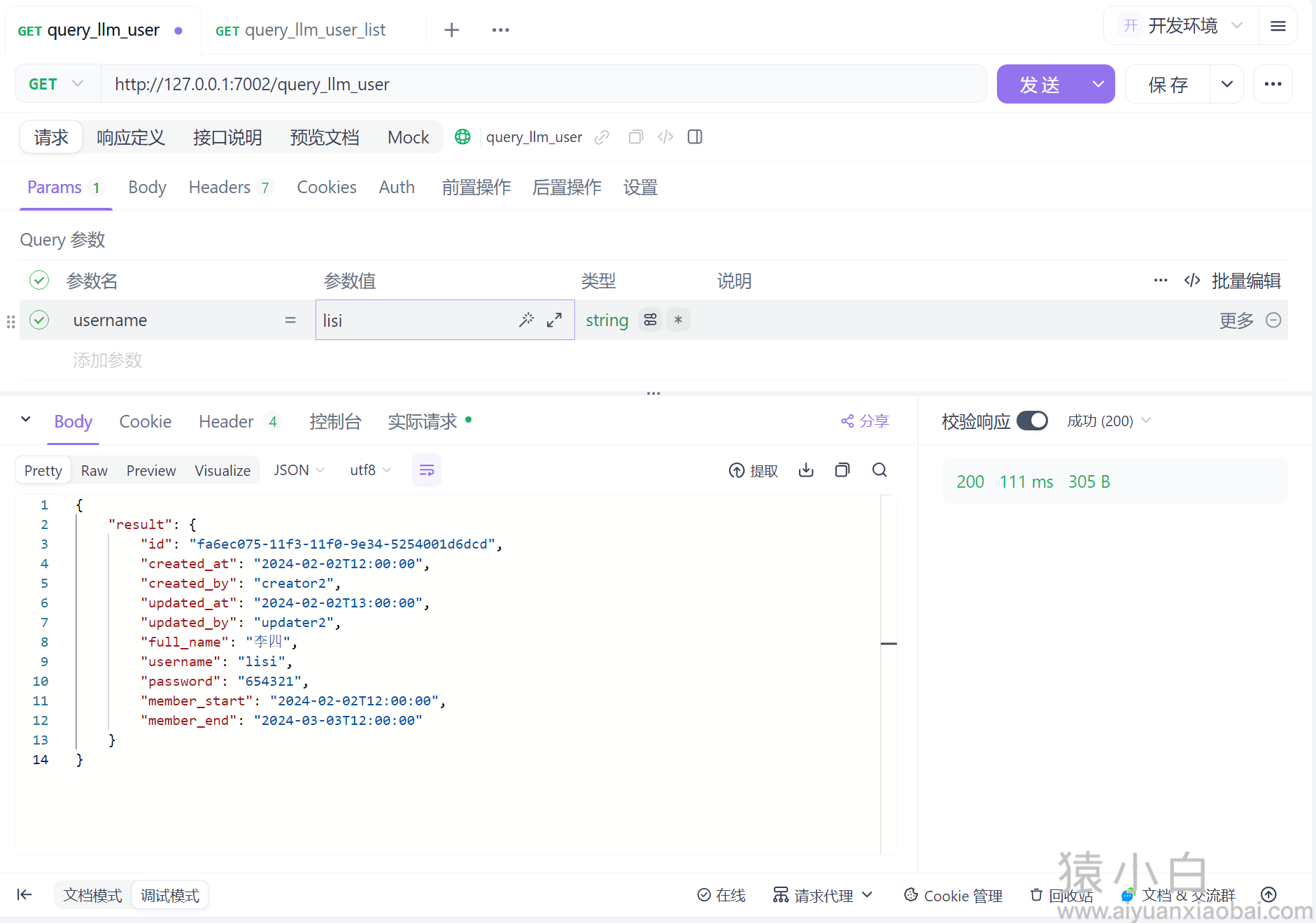Open the GET method dropdown

click(x=57, y=84)
